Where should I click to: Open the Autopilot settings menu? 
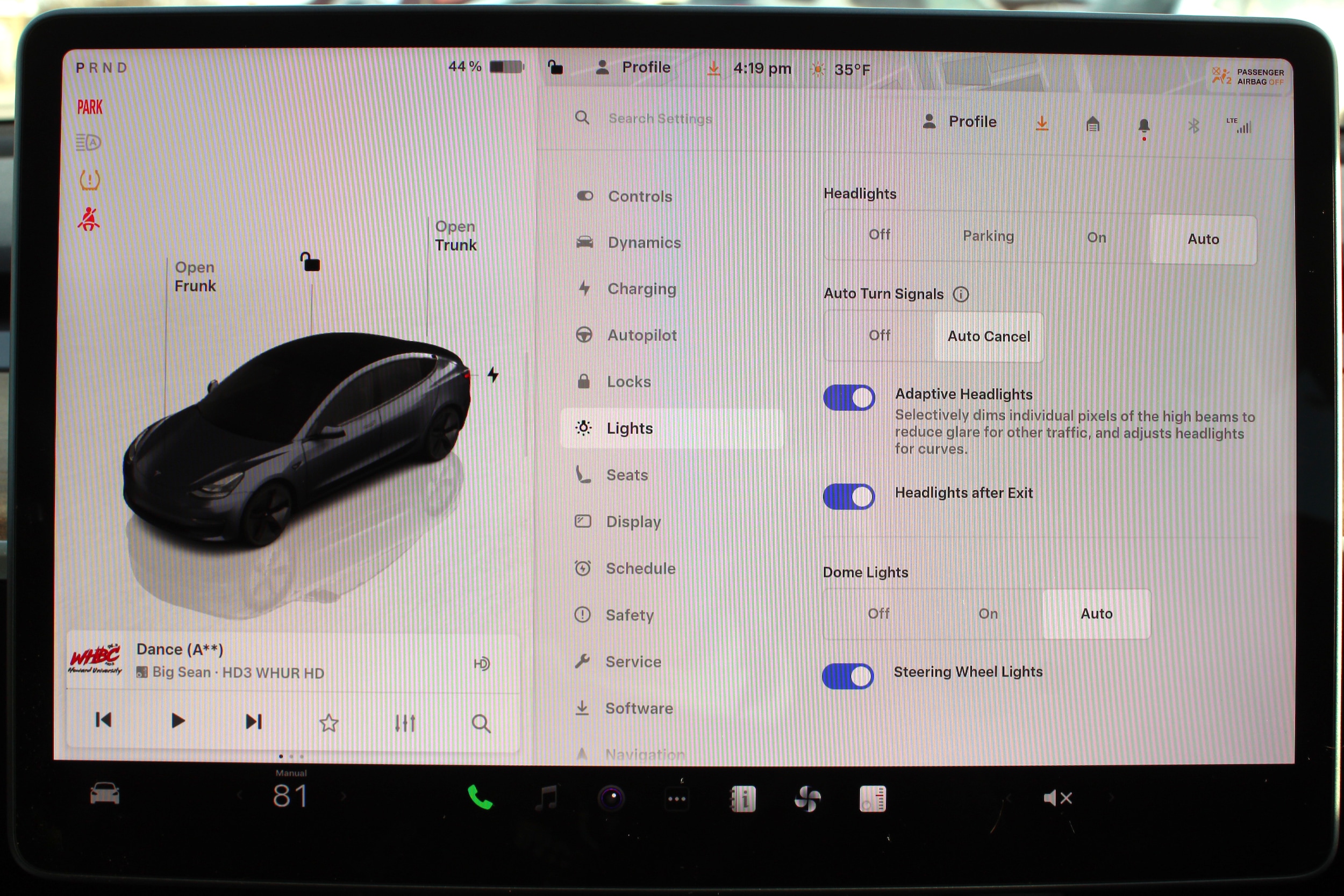[x=641, y=335]
